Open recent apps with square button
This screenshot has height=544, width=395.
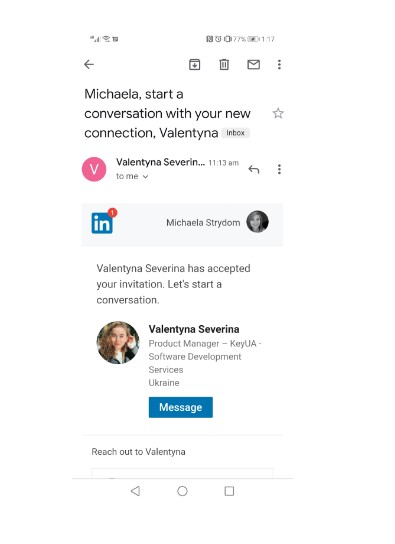[229, 491]
